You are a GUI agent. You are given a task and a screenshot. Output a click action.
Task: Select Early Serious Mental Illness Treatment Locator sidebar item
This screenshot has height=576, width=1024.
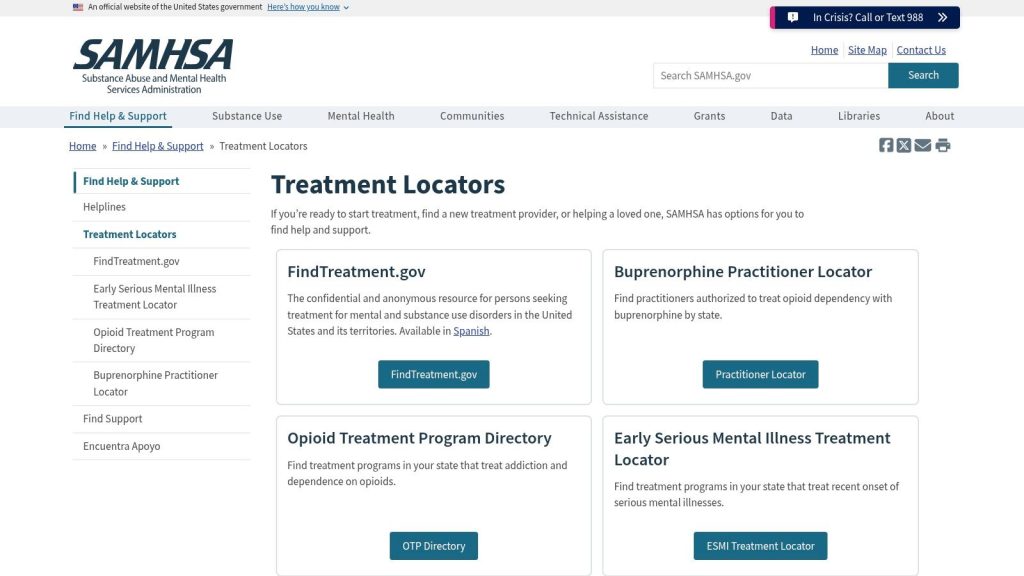click(x=161, y=297)
